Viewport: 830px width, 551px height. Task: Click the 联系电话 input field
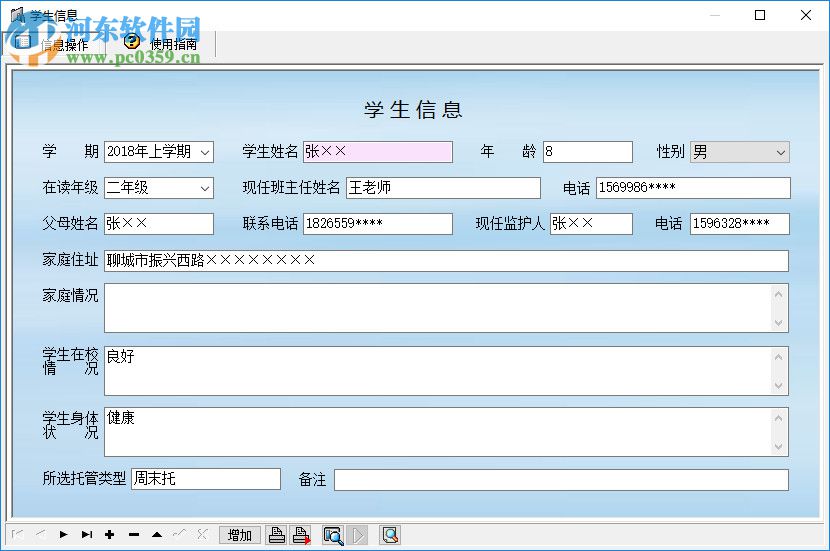pos(378,224)
